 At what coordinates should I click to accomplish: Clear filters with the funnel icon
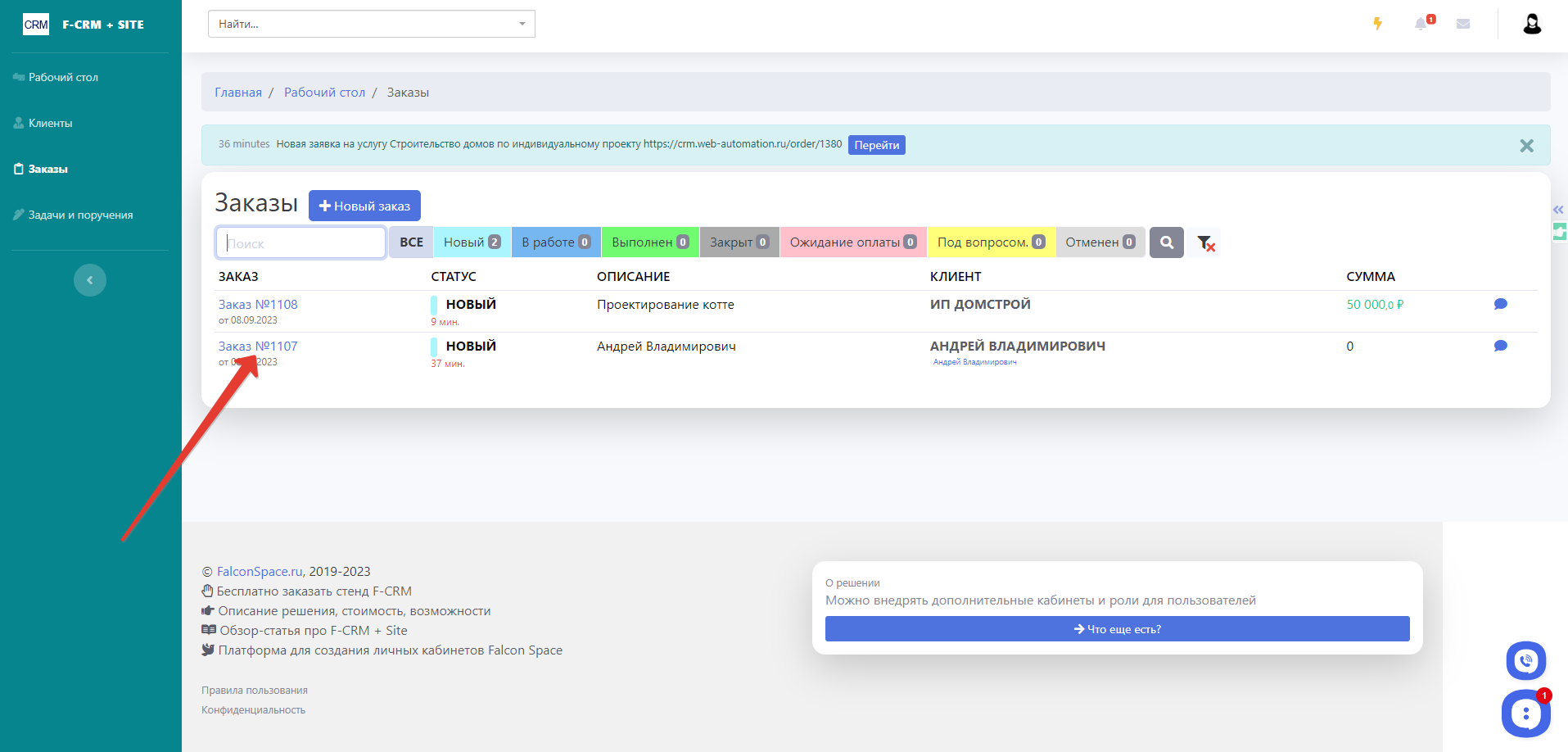tap(1205, 242)
